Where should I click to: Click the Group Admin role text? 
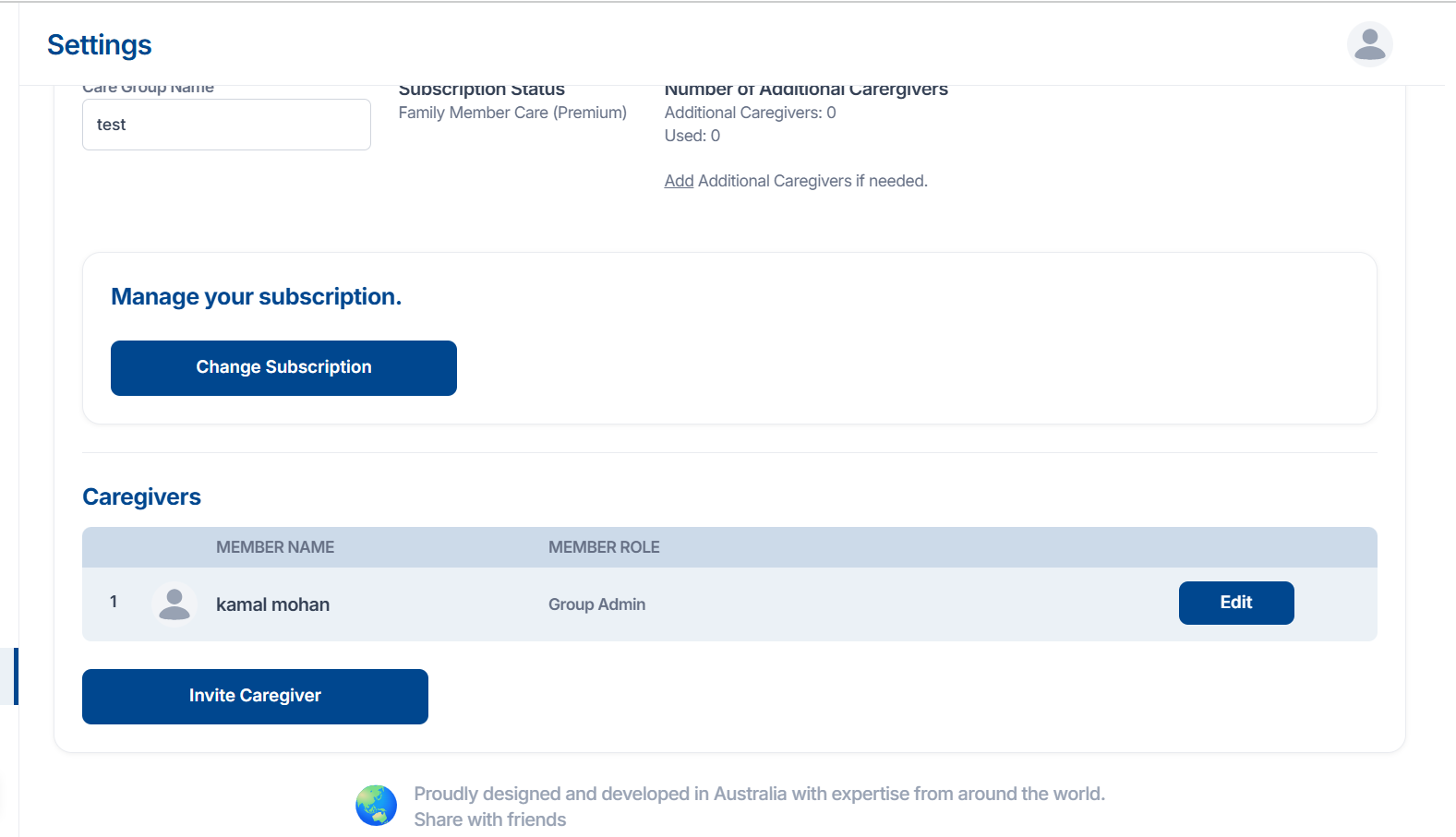596,604
